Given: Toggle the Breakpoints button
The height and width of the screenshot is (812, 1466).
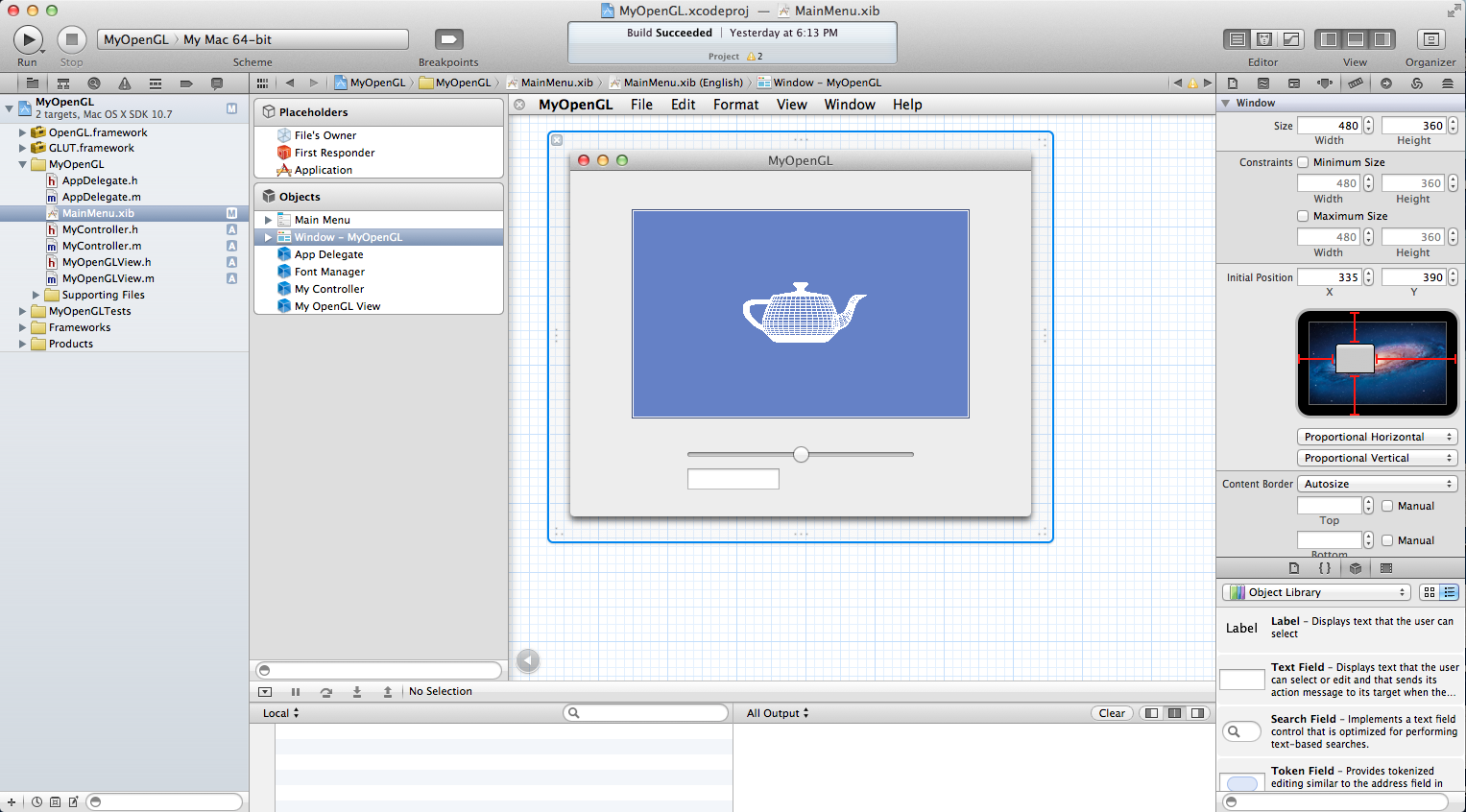Looking at the screenshot, I should (448, 39).
